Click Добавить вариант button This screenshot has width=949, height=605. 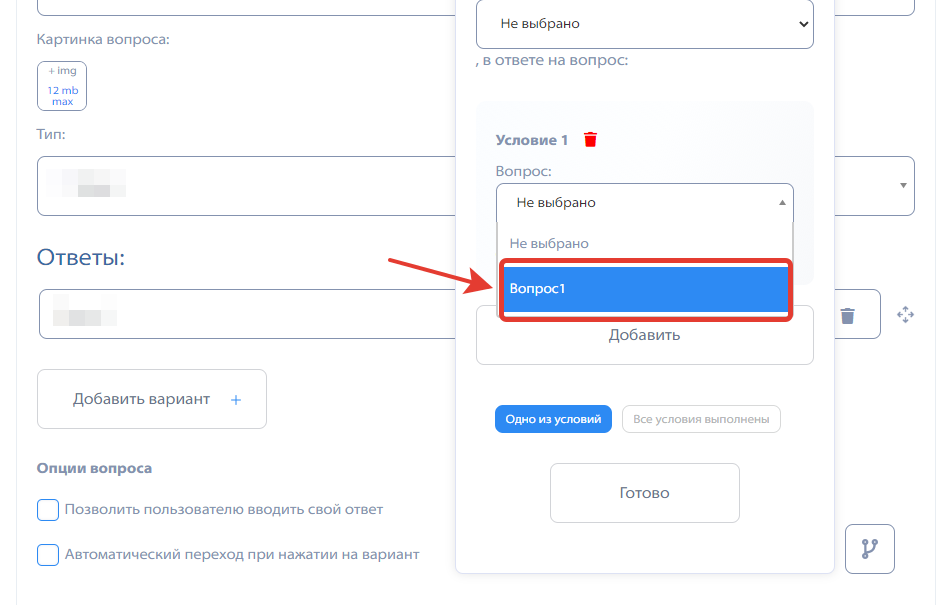click(152, 399)
